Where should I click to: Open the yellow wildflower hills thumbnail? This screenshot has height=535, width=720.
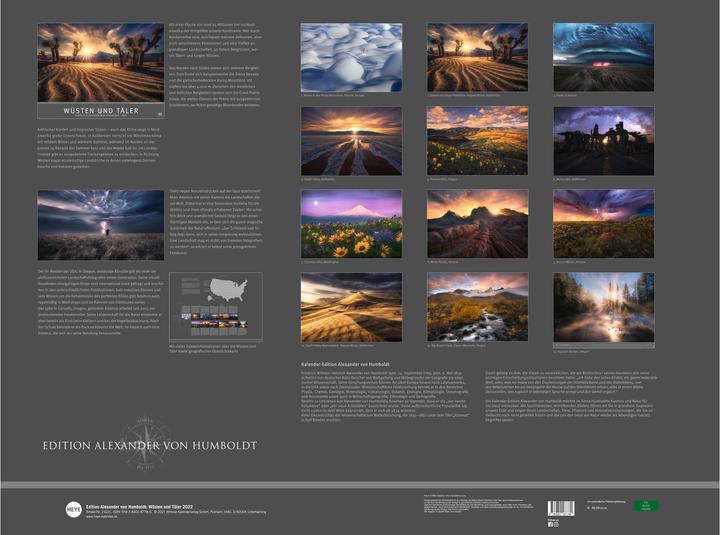[x=478, y=141]
